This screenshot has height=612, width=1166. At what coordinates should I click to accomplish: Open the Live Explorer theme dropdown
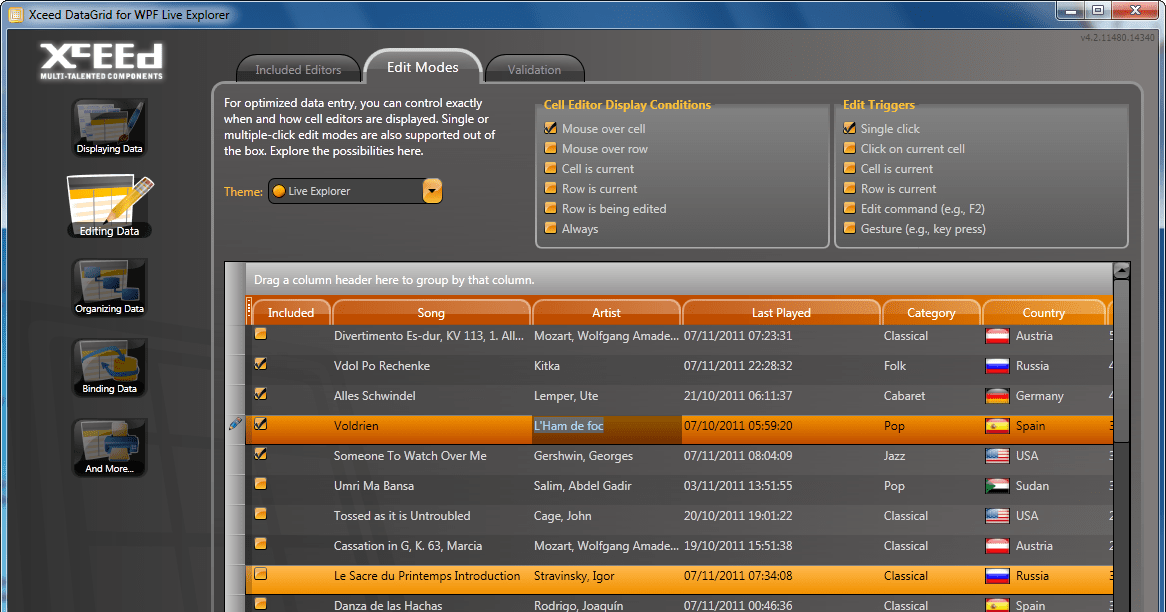click(x=432, y=190)
